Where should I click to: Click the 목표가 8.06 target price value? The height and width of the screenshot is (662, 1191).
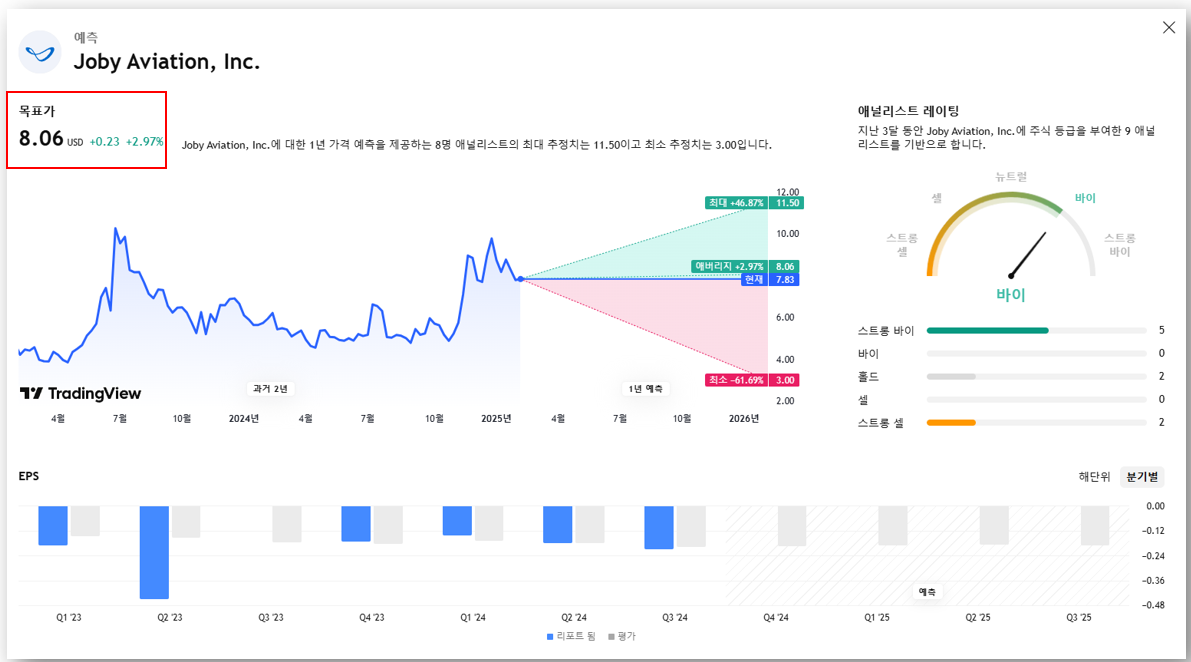coord(41,138)
